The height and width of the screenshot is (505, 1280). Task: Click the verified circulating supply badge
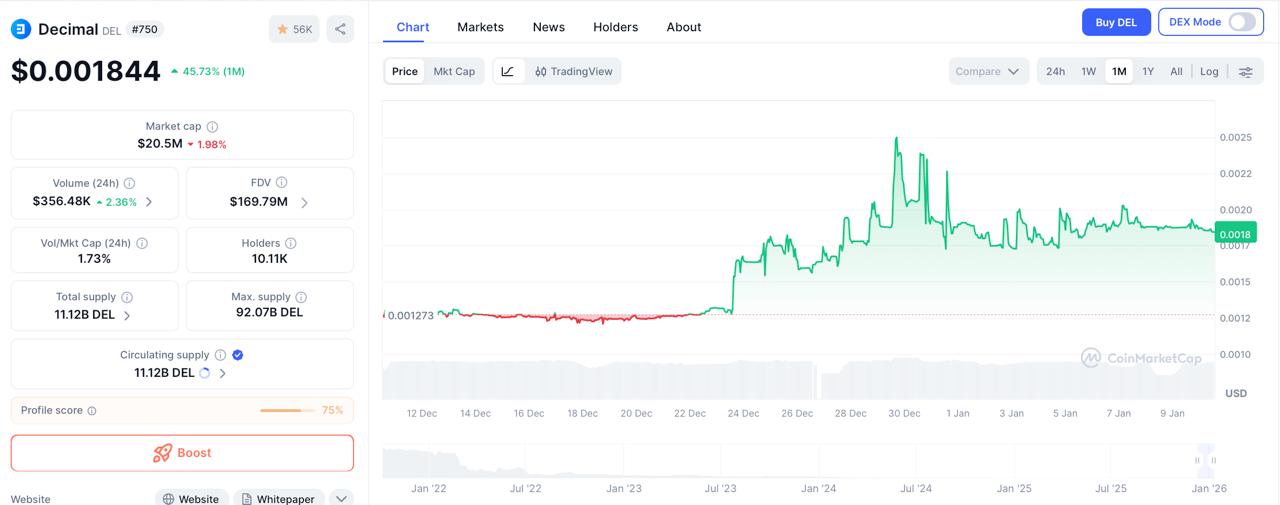tap(237, 355)
